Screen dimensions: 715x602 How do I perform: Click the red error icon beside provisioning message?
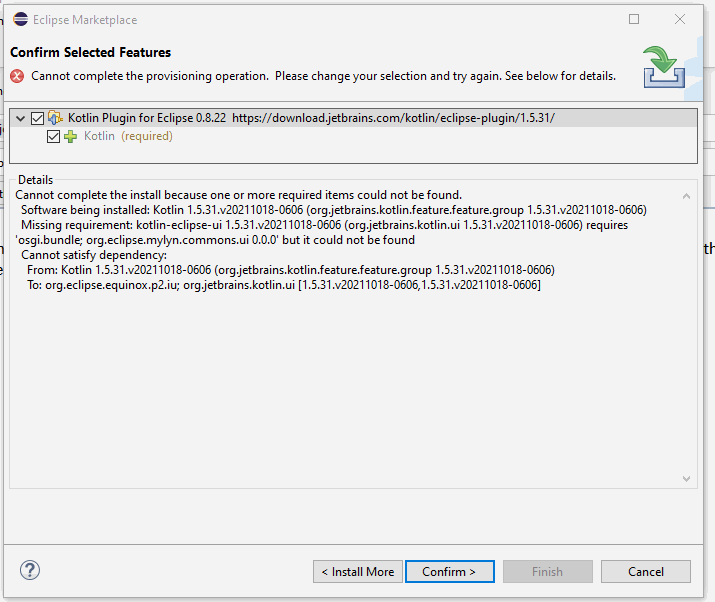point(17,76)
